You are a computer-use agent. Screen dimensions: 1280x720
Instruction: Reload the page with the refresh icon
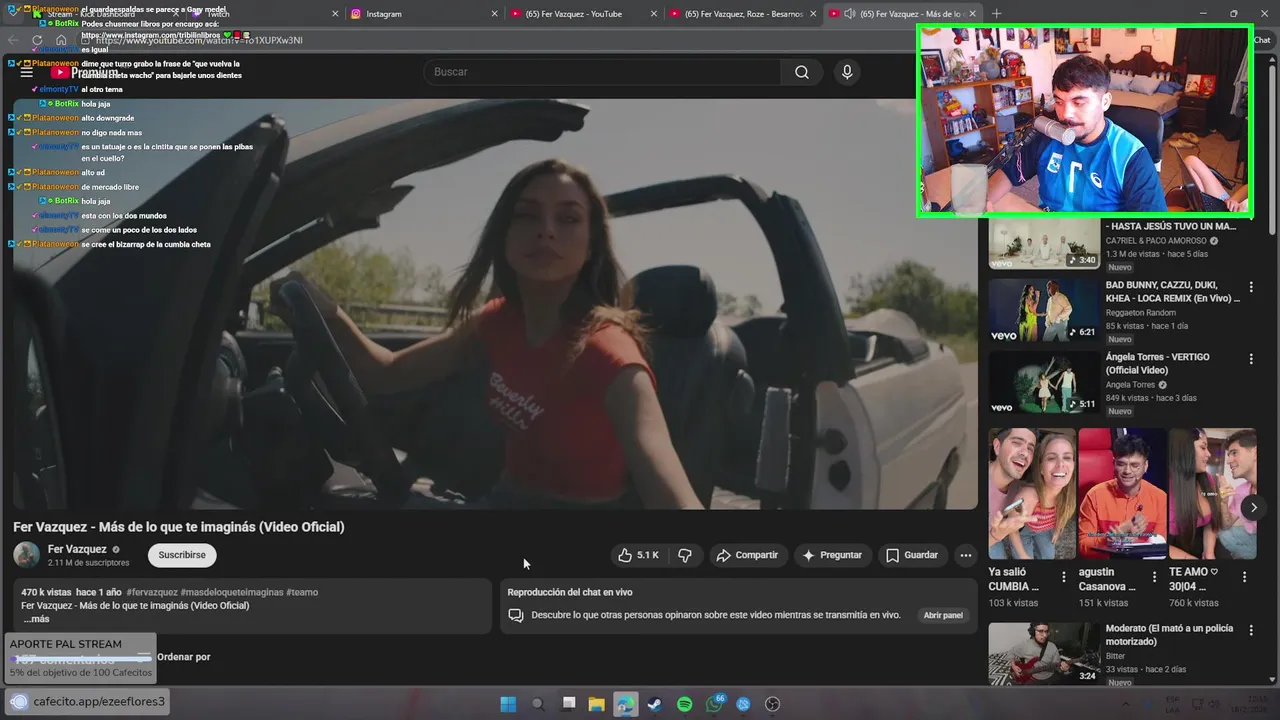pyautogui.click(x=37, y=40)
